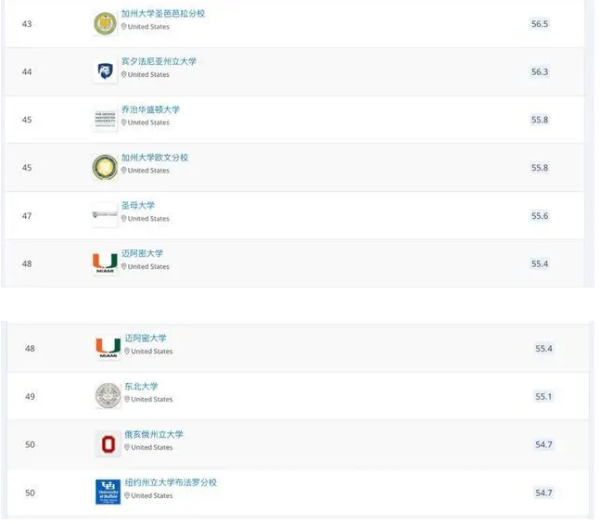Viewport: 600px width, 524px height.
Task: Open 宾夕法尼亚州立大学 university link
Action: point(159,62)
